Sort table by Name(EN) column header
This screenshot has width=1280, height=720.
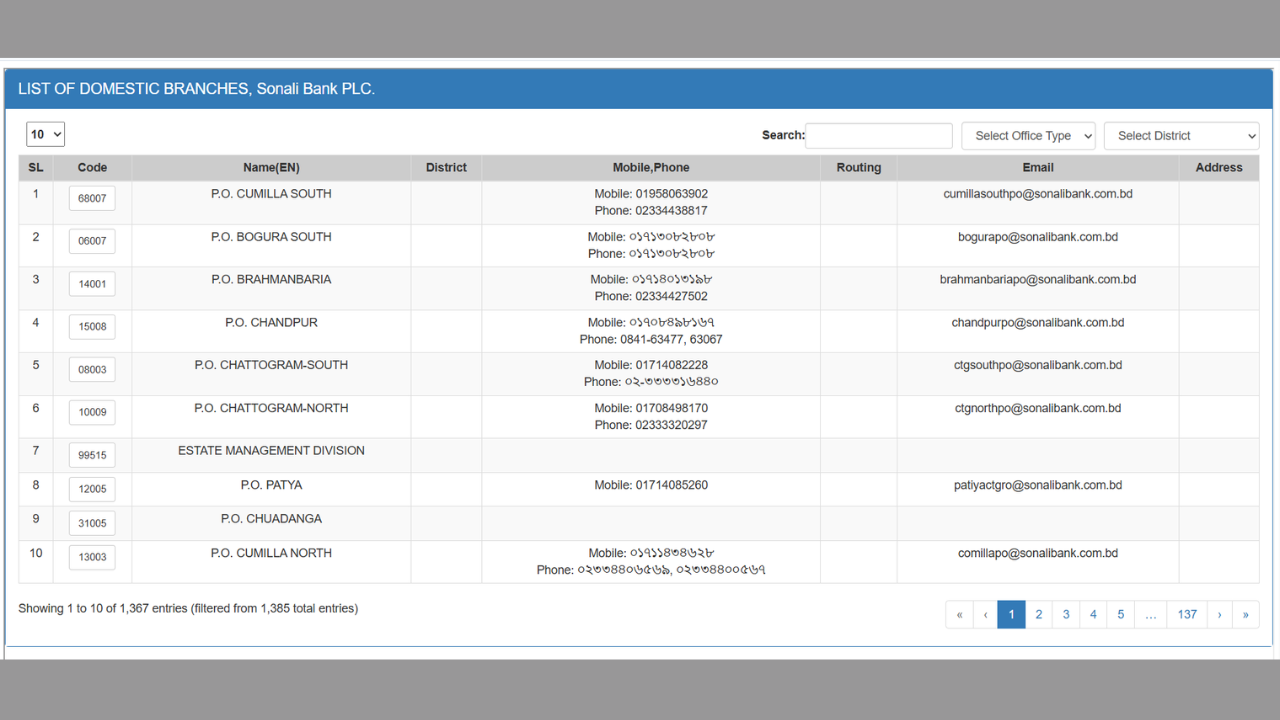click(x=271, y=168)
